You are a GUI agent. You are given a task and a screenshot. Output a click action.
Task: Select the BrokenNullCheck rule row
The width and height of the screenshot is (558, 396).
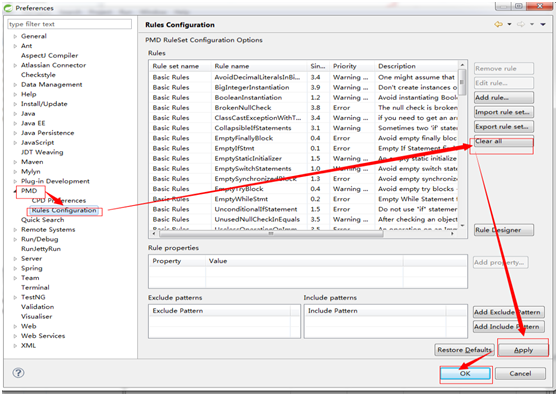point(304,107)
